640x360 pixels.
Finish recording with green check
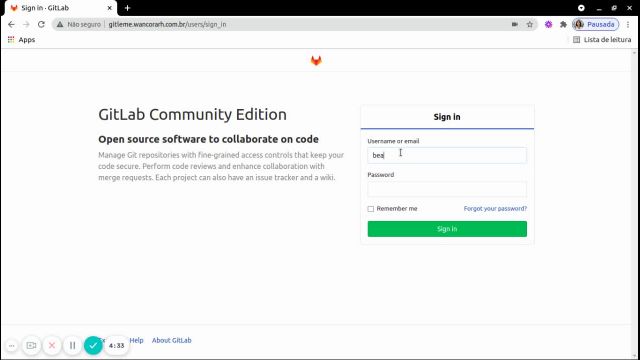93,346
